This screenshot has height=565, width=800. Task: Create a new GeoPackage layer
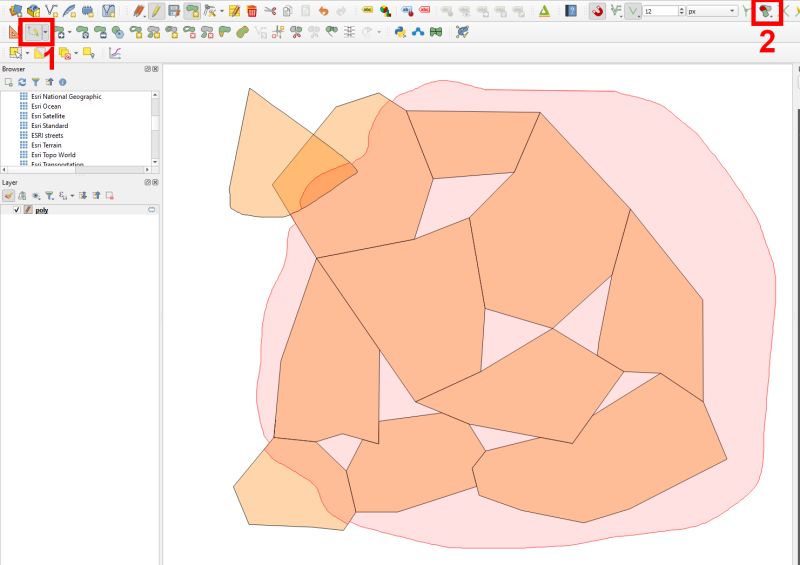pos(33,10)
